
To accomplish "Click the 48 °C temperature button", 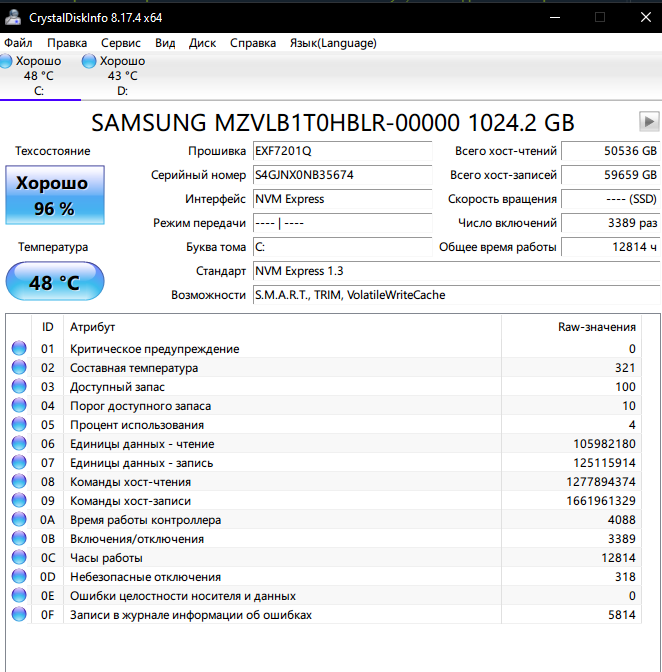I will (x=55, y=281).
